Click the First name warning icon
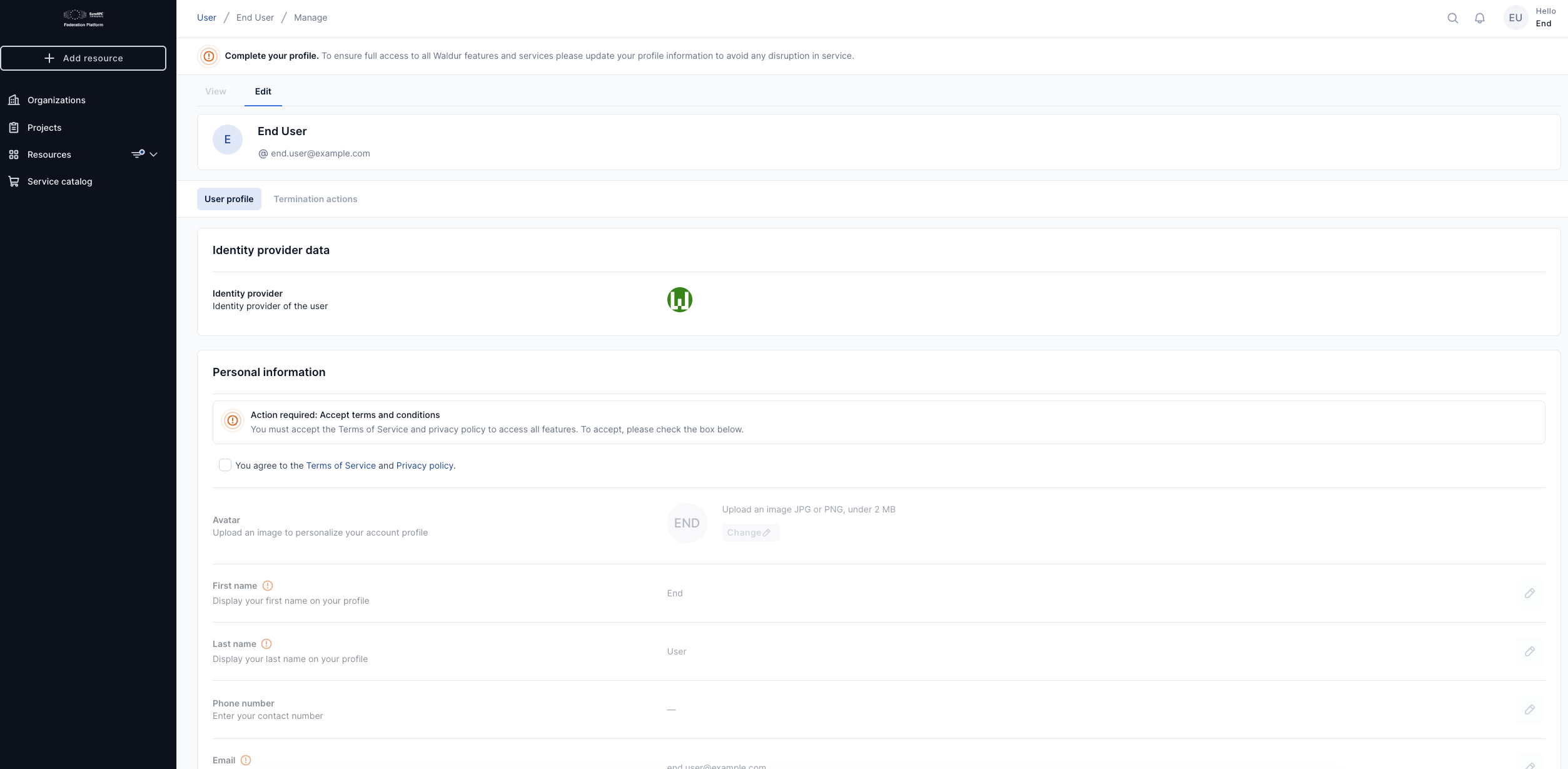This screenshot has width=1568, height=769. pyautogui.click(x=268, y=586)
